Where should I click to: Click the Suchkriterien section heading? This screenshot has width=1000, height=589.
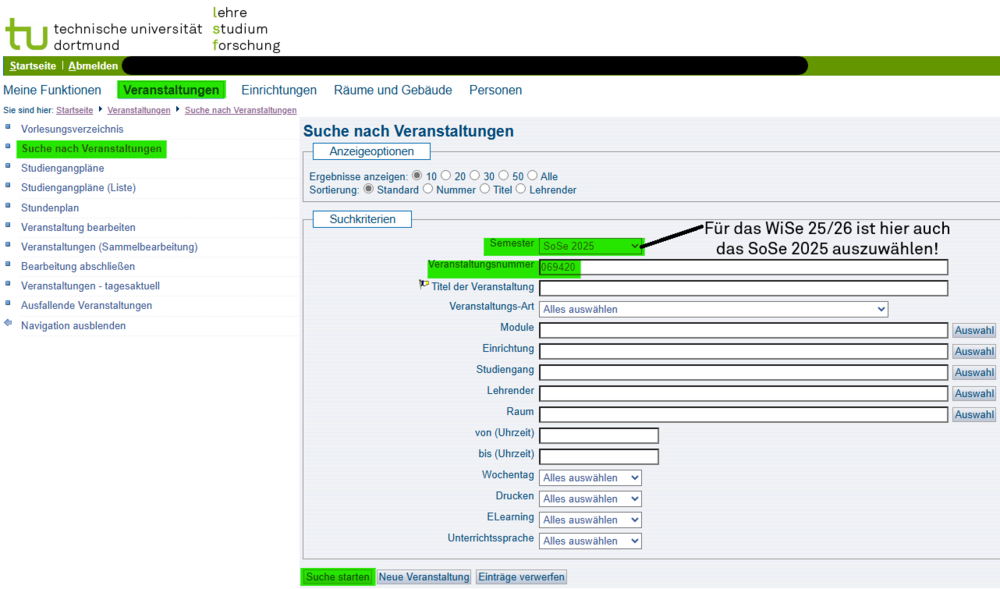coord(362,219)
